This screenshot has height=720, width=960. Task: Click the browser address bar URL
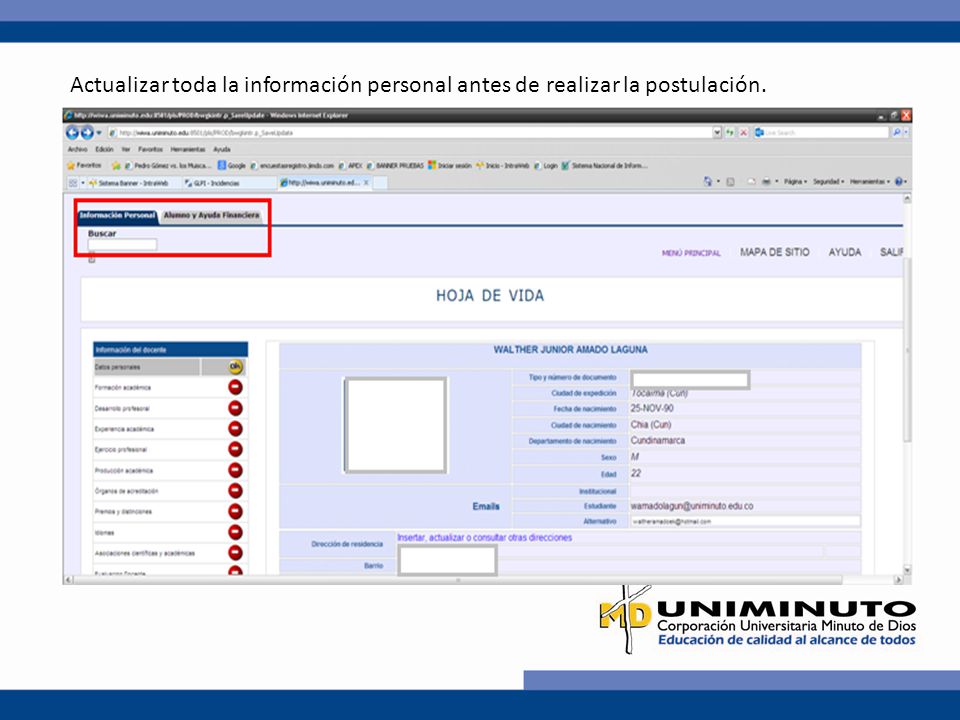(410, 133)
